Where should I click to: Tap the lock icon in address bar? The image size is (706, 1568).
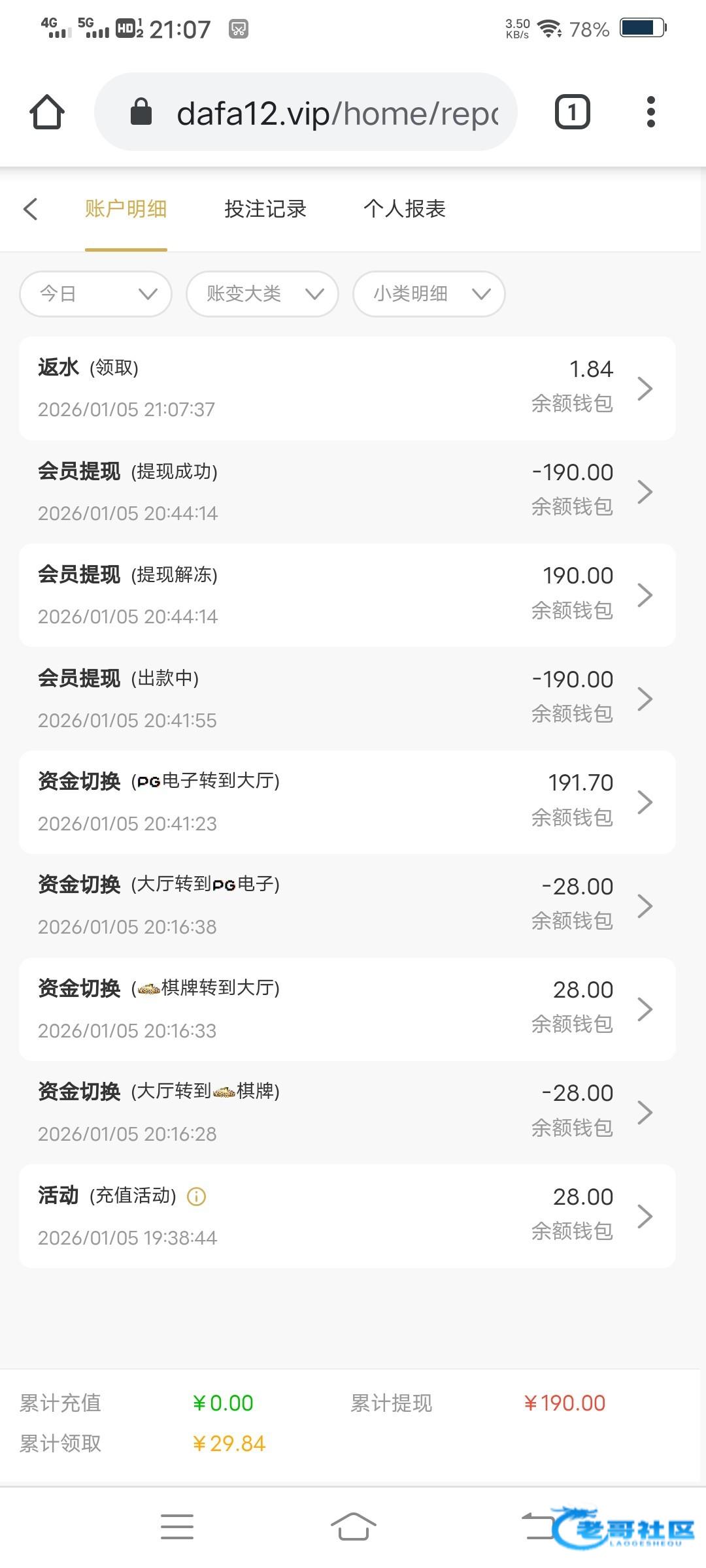click(x=141, y=112)
